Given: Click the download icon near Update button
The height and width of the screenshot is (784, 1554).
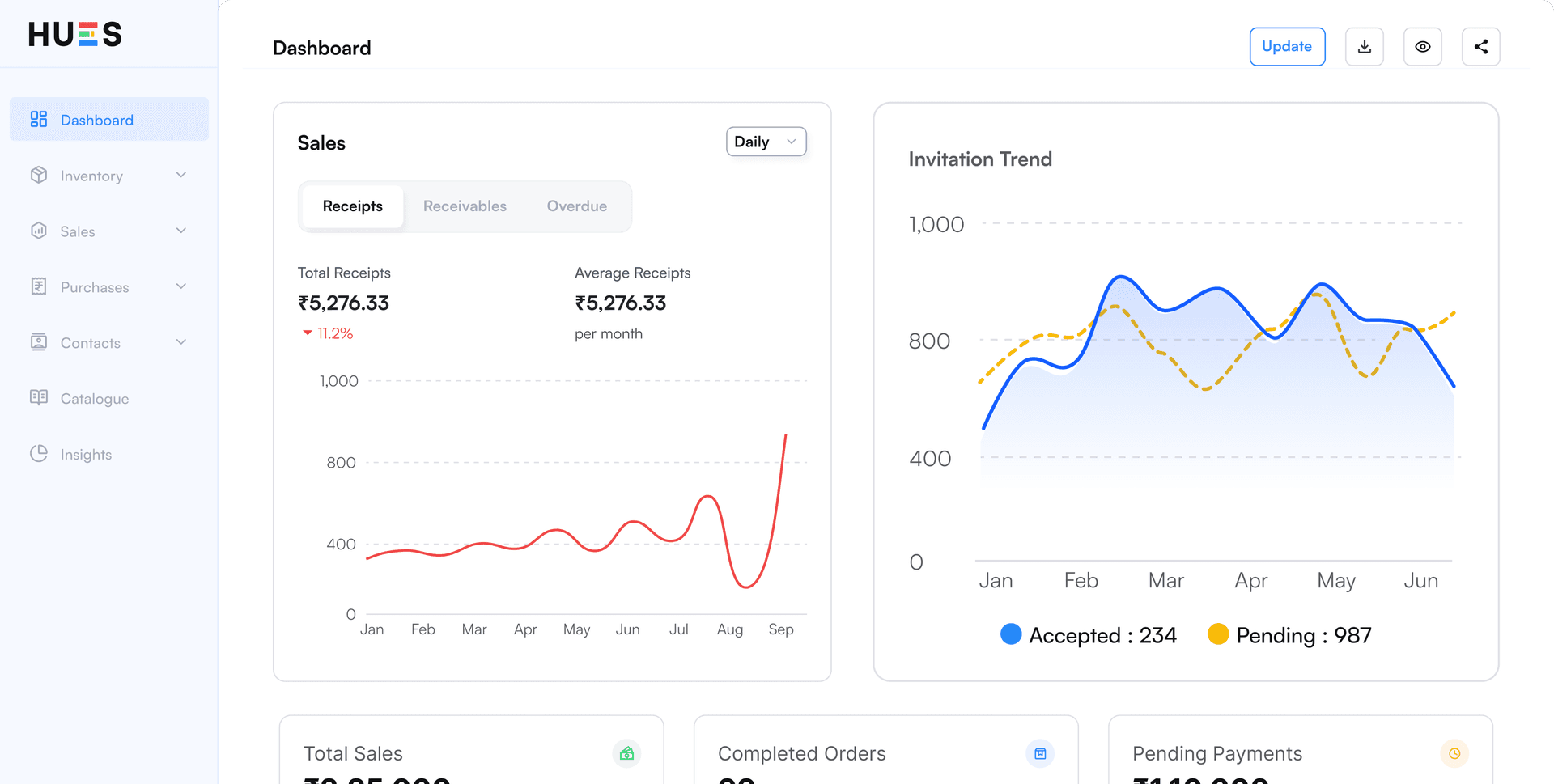Looking at the screenshot, I should coord(1364,46).
